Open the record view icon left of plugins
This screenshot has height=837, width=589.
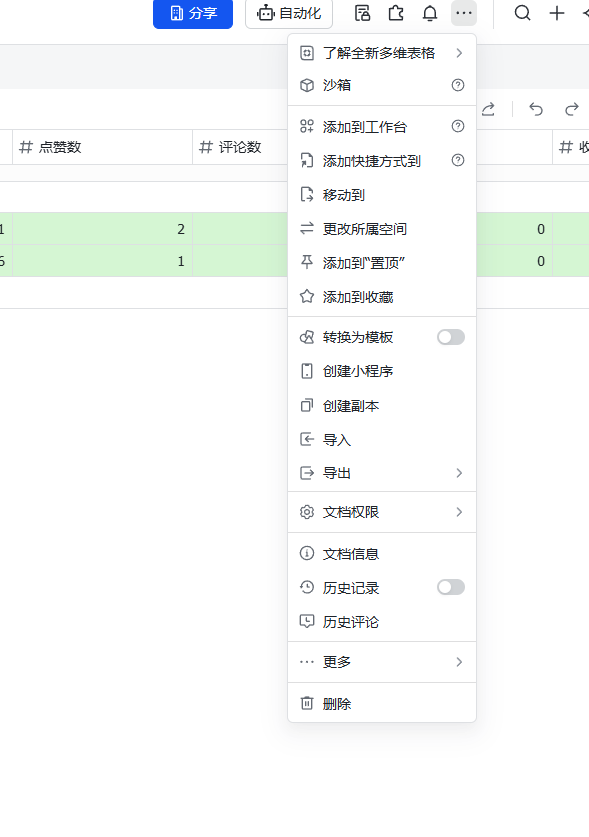362,14
